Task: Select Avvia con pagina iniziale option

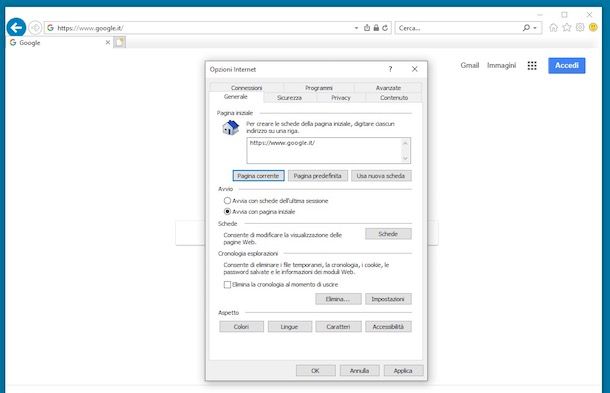Action: [x=227, y=212]
